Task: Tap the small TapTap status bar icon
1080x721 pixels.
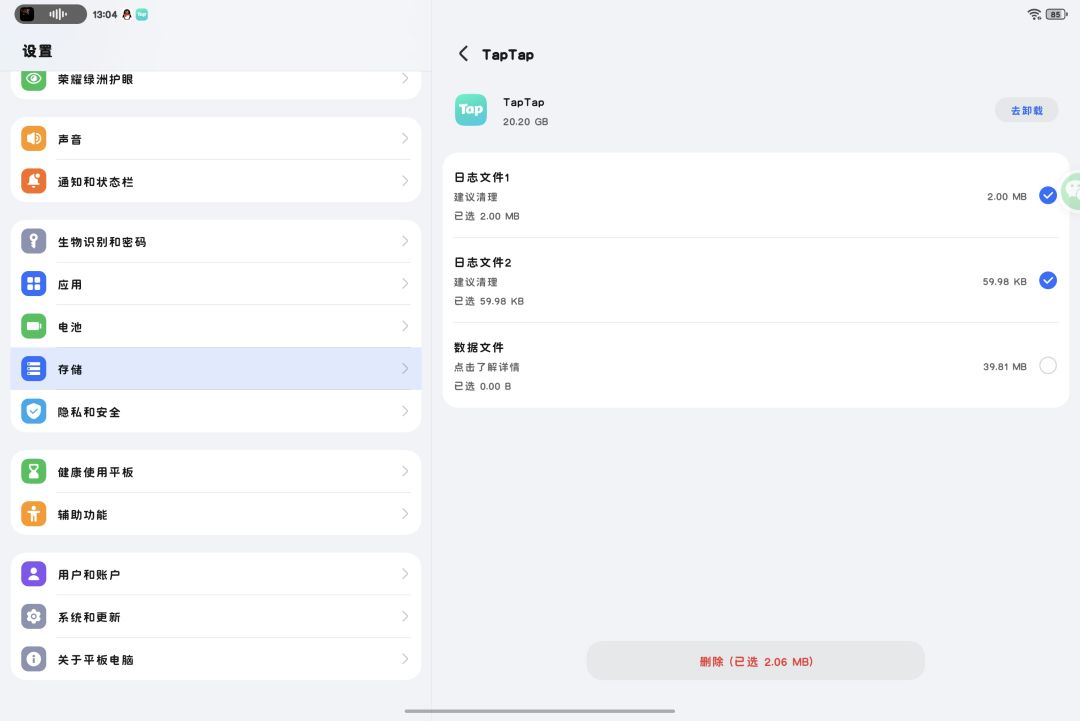Action: pos(142,14)
